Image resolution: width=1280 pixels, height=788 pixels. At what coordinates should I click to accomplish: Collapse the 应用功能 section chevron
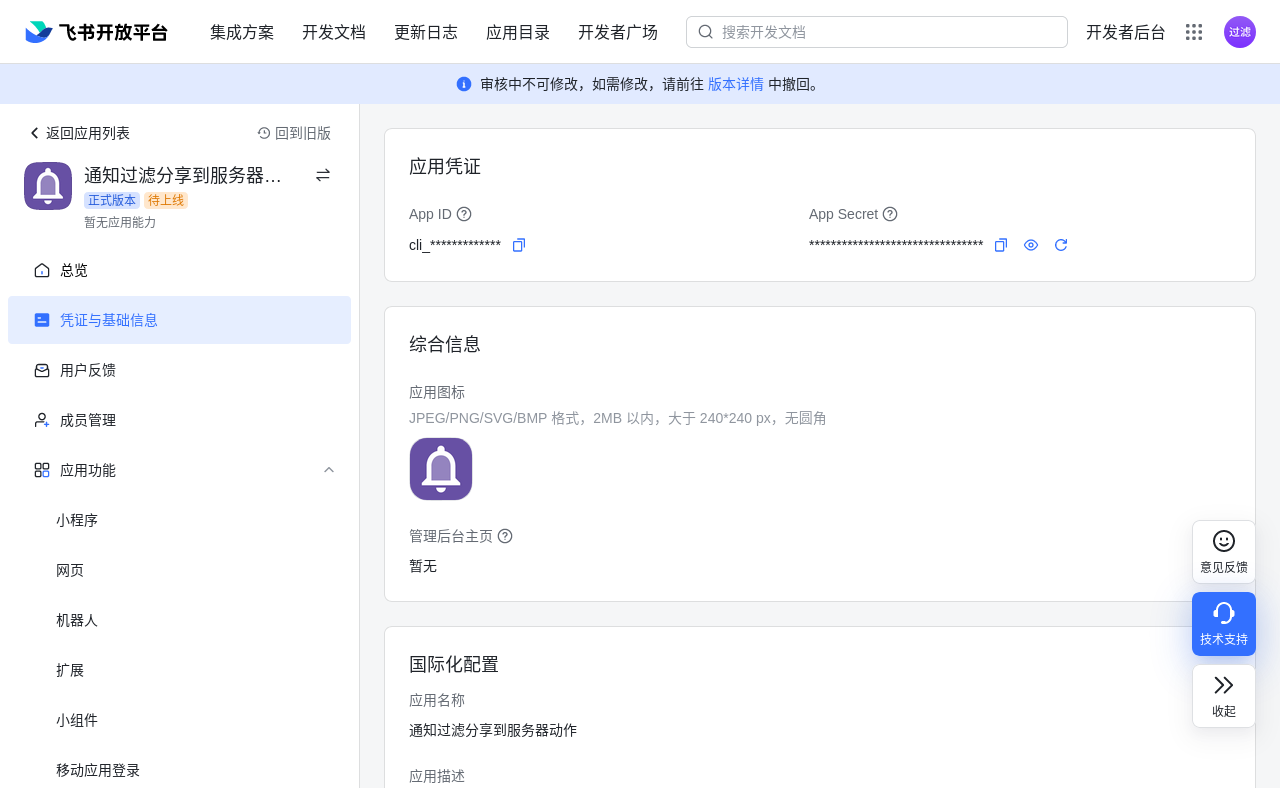point(329,470)
